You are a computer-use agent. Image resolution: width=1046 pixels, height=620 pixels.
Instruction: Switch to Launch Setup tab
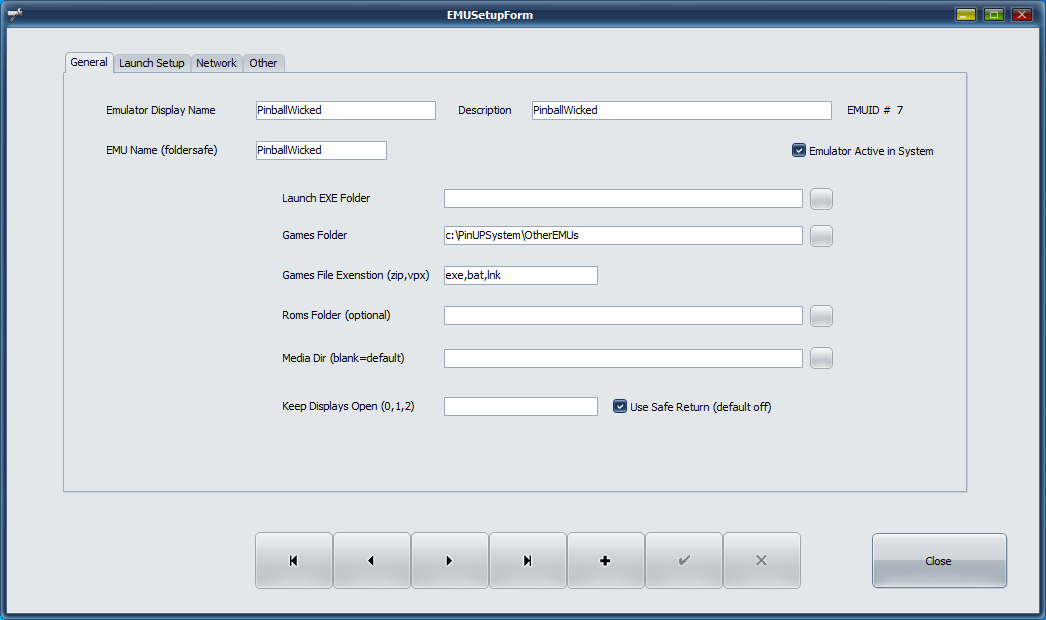coord(151,63)
